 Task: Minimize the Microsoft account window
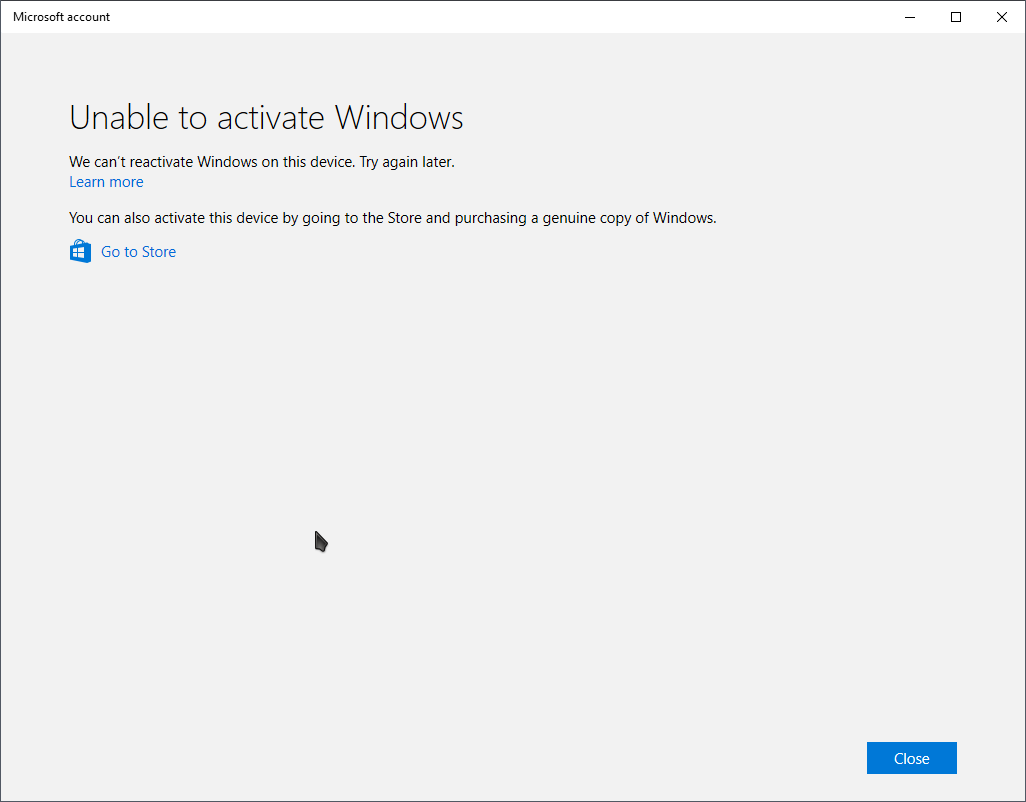click(x=910, y=17)
